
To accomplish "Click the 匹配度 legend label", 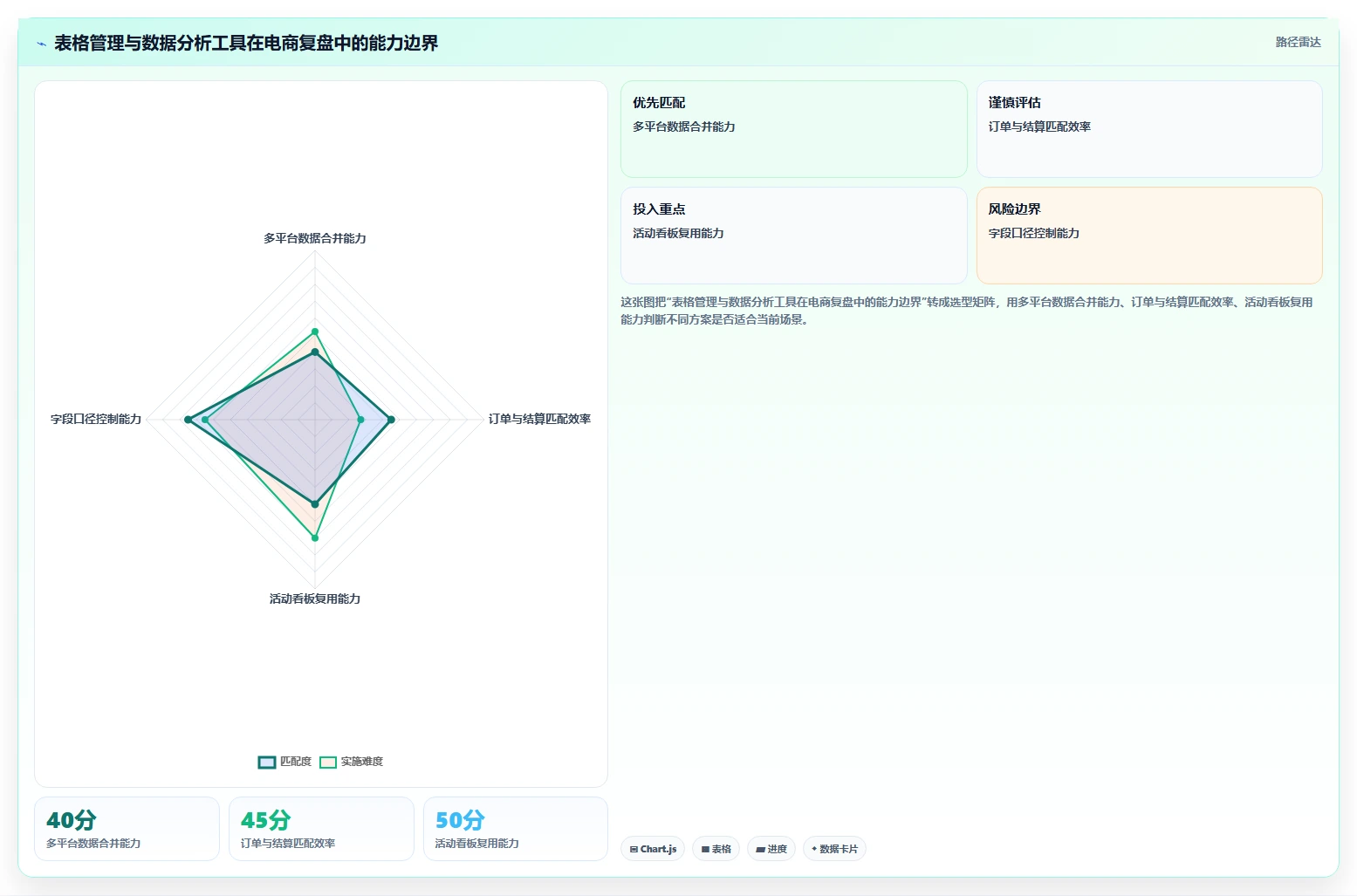I will (x=296, y=762).
